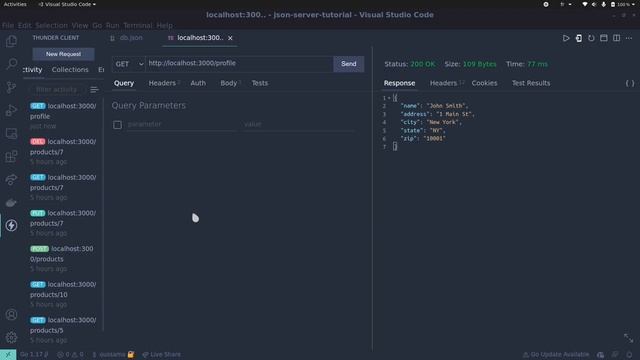Open the activity filter menu lines icon
The image size is (640, 360).
[94, 89]
